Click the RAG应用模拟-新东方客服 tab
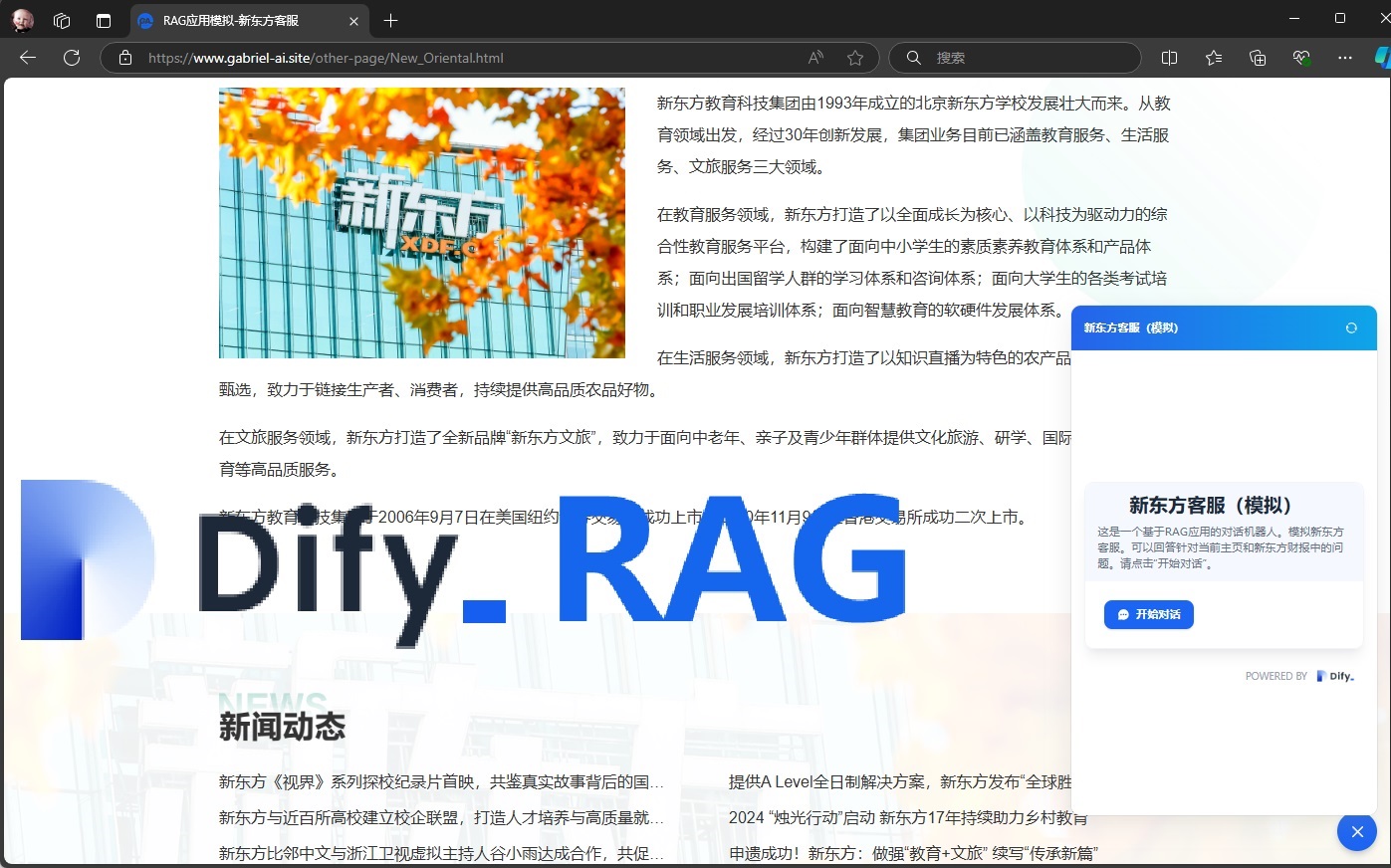The image size is (1391, 868). coord(239,21)
